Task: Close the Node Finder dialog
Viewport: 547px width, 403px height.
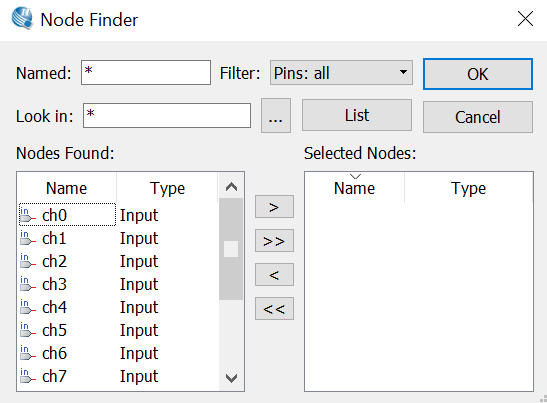Action: 525,18
